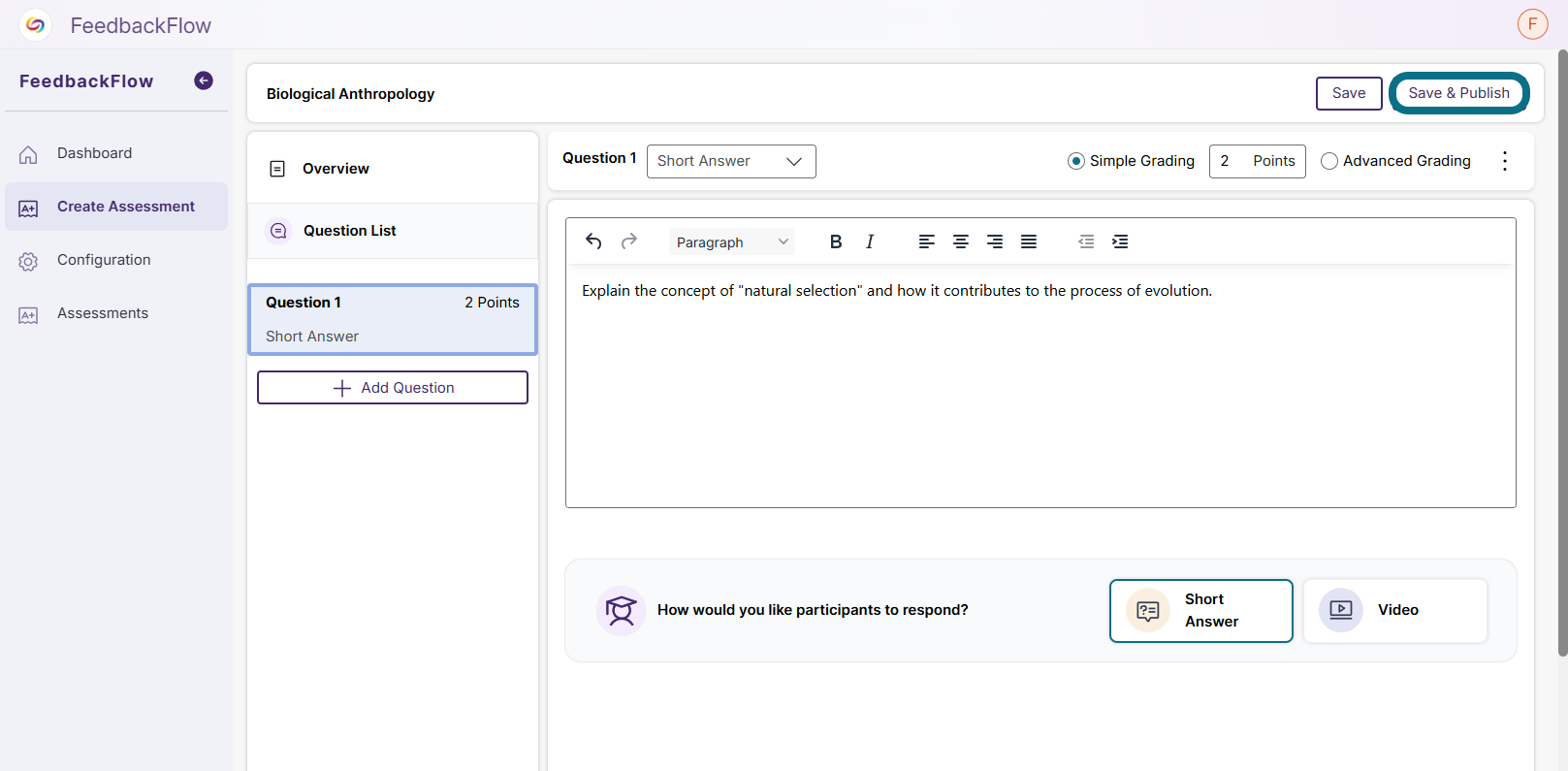Open the question options three-dot menu
The width and height of the screenshot is (1568, 771).
1505,161
